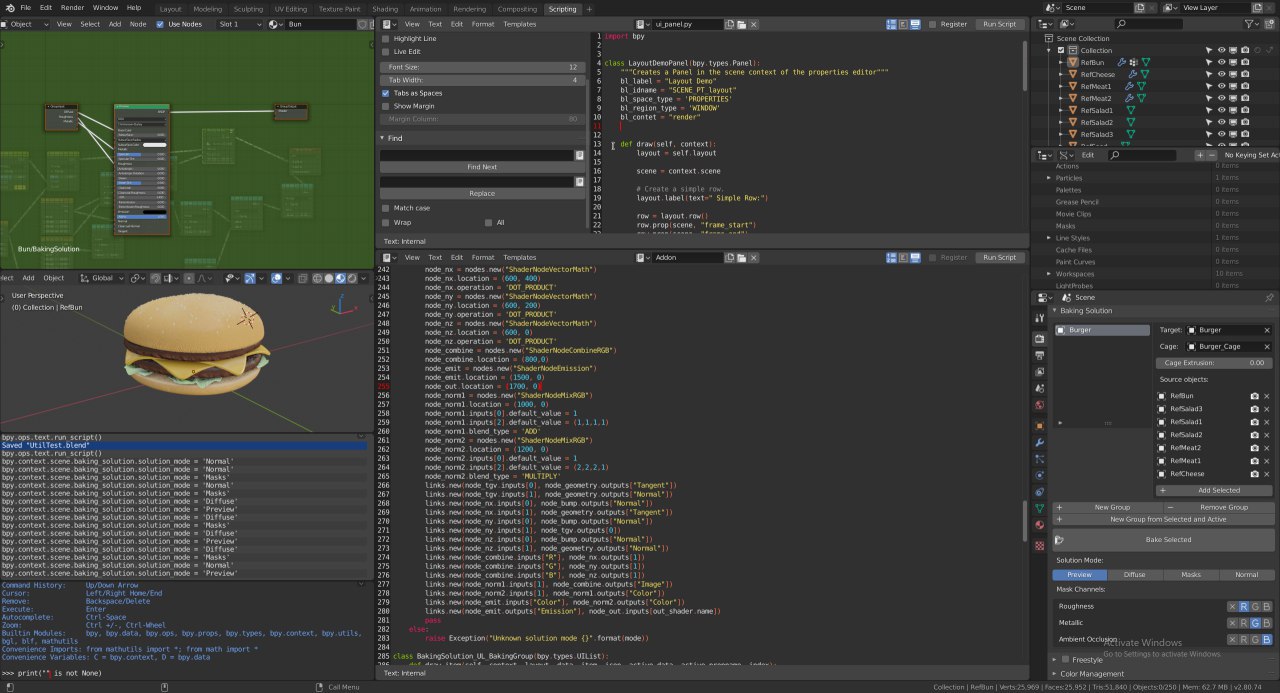Open the World properties tab icon
This screenshot has width=1280, height=693.
click(1040, 405)
